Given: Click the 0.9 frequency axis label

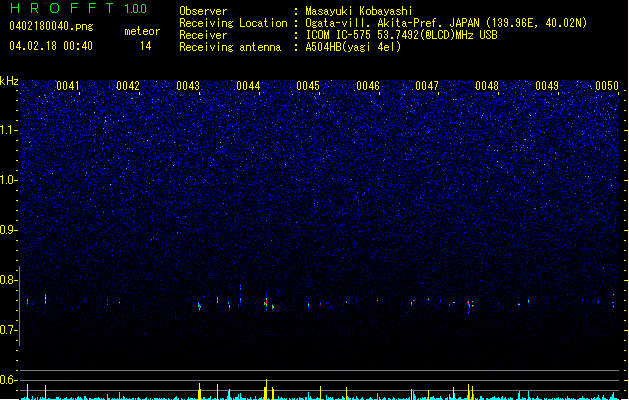Looking at the screenshot, I should click(8, 230).
